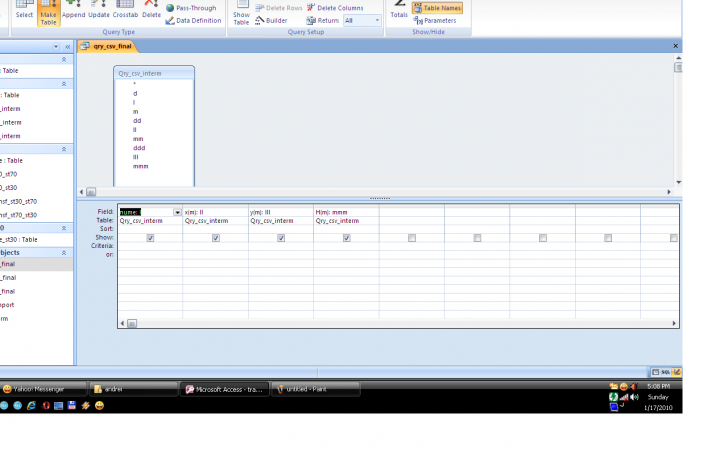The image size is (728, 455).
Task: Switch to Append query type
Action: coord(73,11)
